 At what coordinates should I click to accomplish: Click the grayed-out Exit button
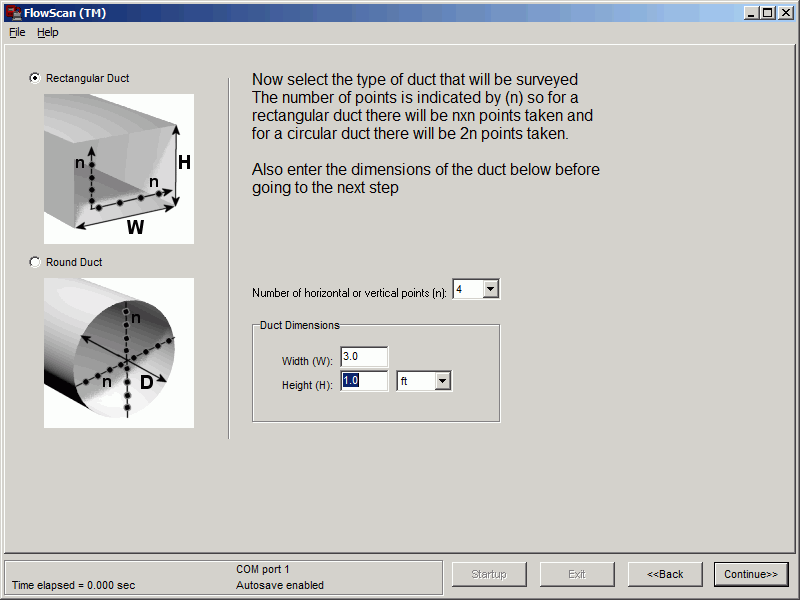point(577,574)
